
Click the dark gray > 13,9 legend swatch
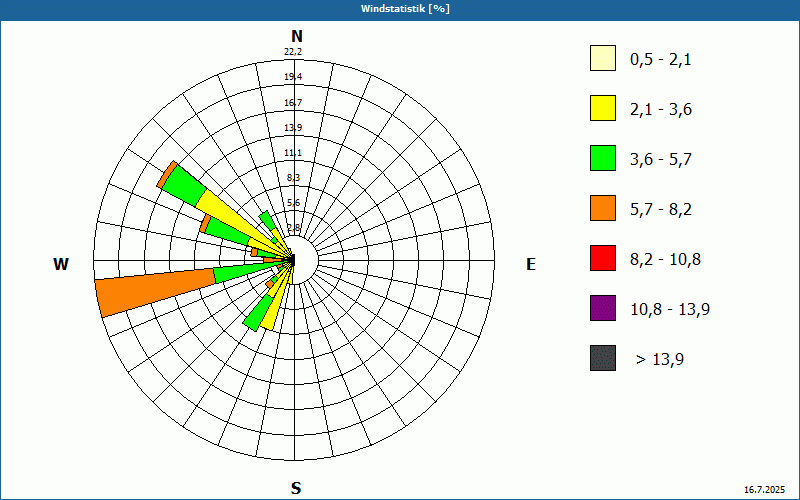pyautogui.click(x=603, y=358)
